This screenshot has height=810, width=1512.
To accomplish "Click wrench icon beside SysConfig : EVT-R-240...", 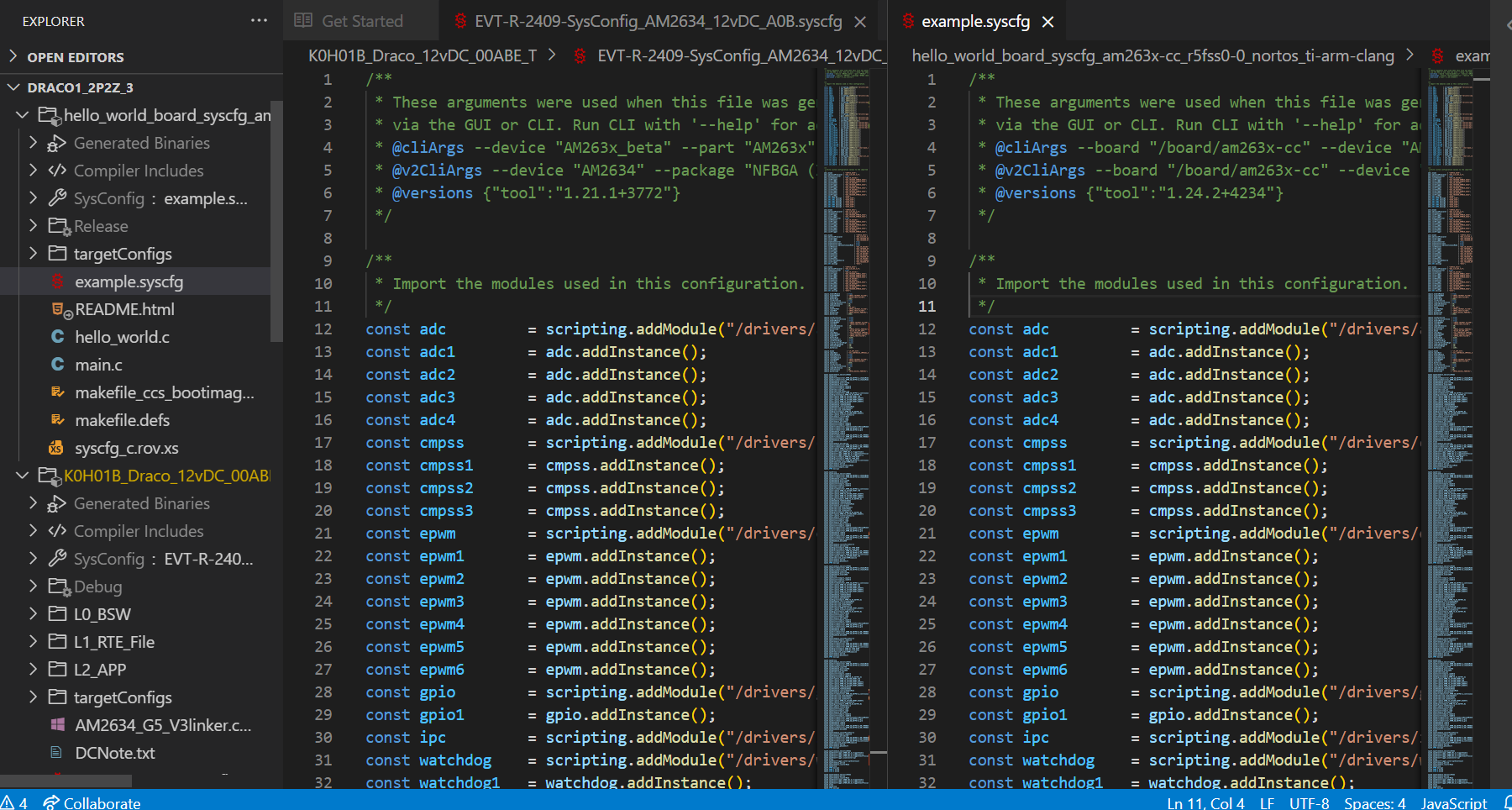I will point(57,559).
